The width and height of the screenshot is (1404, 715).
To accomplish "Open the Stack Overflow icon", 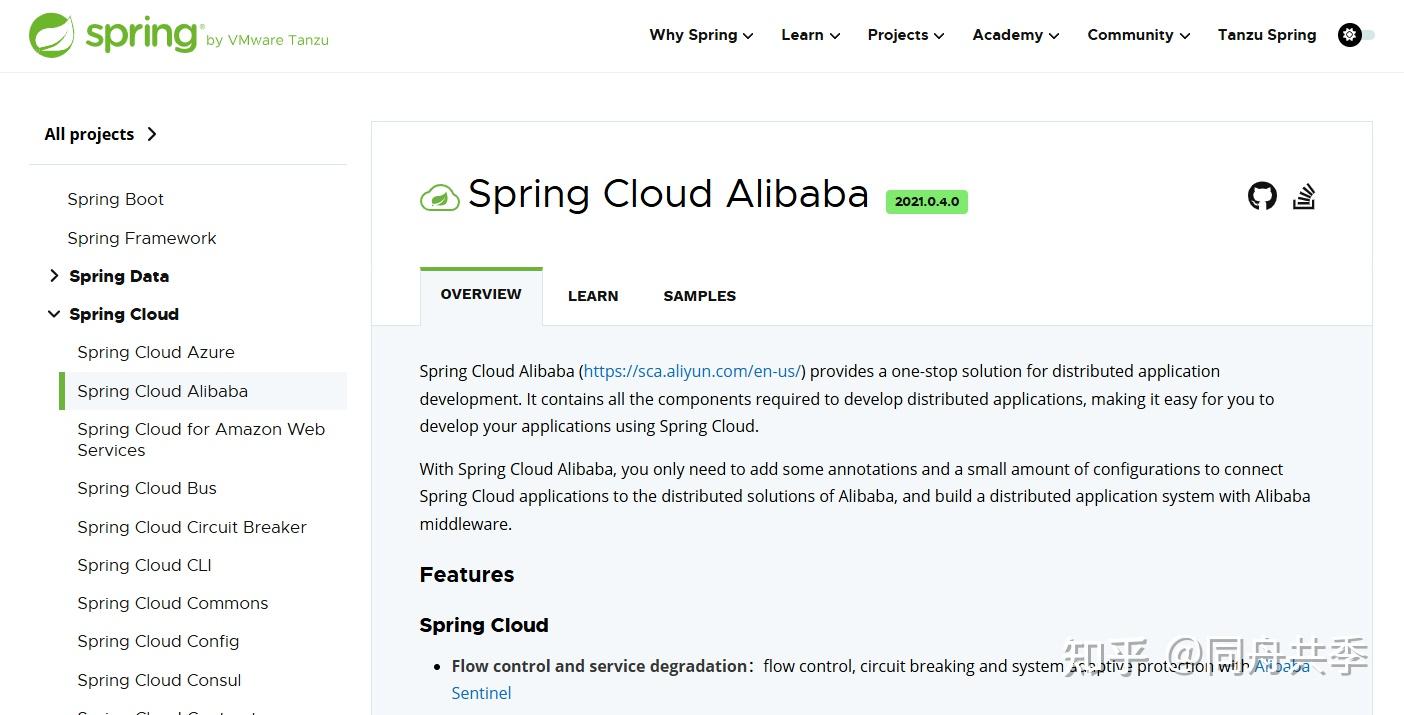I will (x=1304, y=196).
